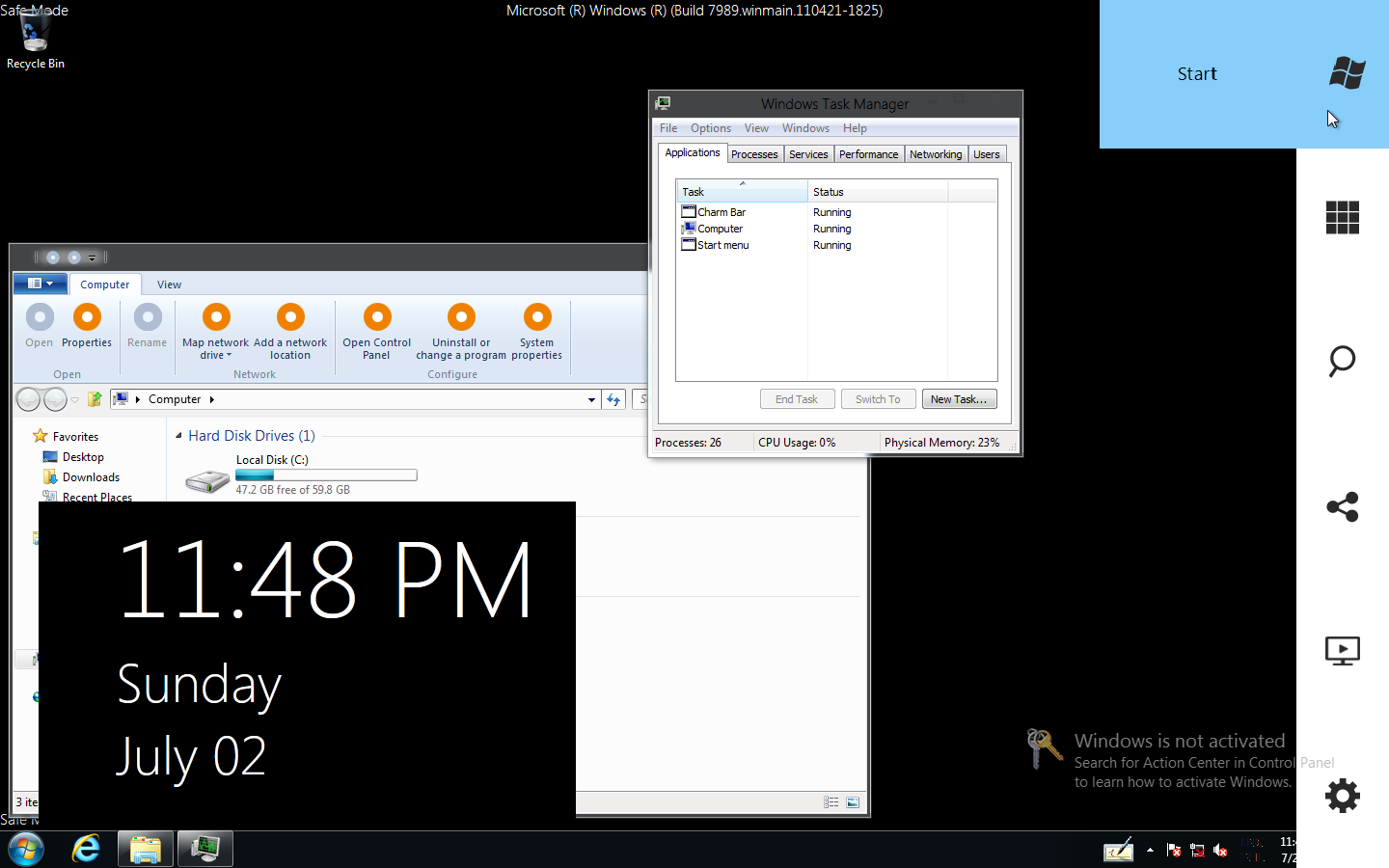Click the Local Disk (C:) space usage bar
Image resolution: width=1389 pixels, height=868 pixels.
tap(326, 475)
